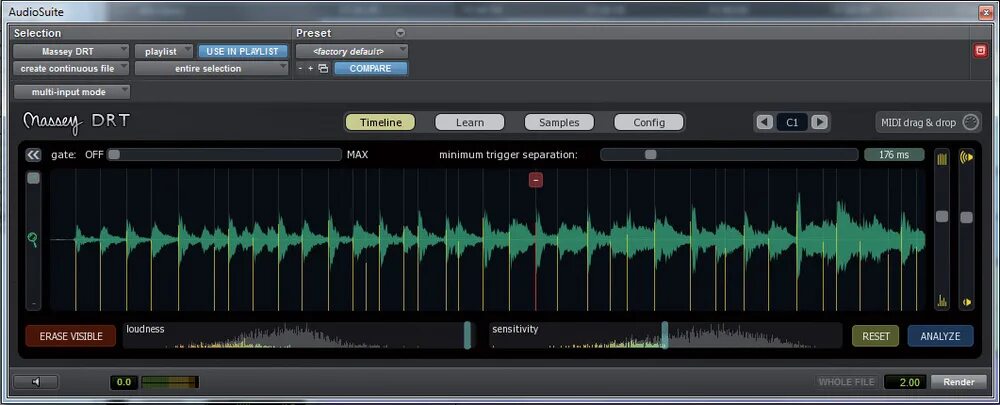Click minimum trigger separation slider handle

650,154
